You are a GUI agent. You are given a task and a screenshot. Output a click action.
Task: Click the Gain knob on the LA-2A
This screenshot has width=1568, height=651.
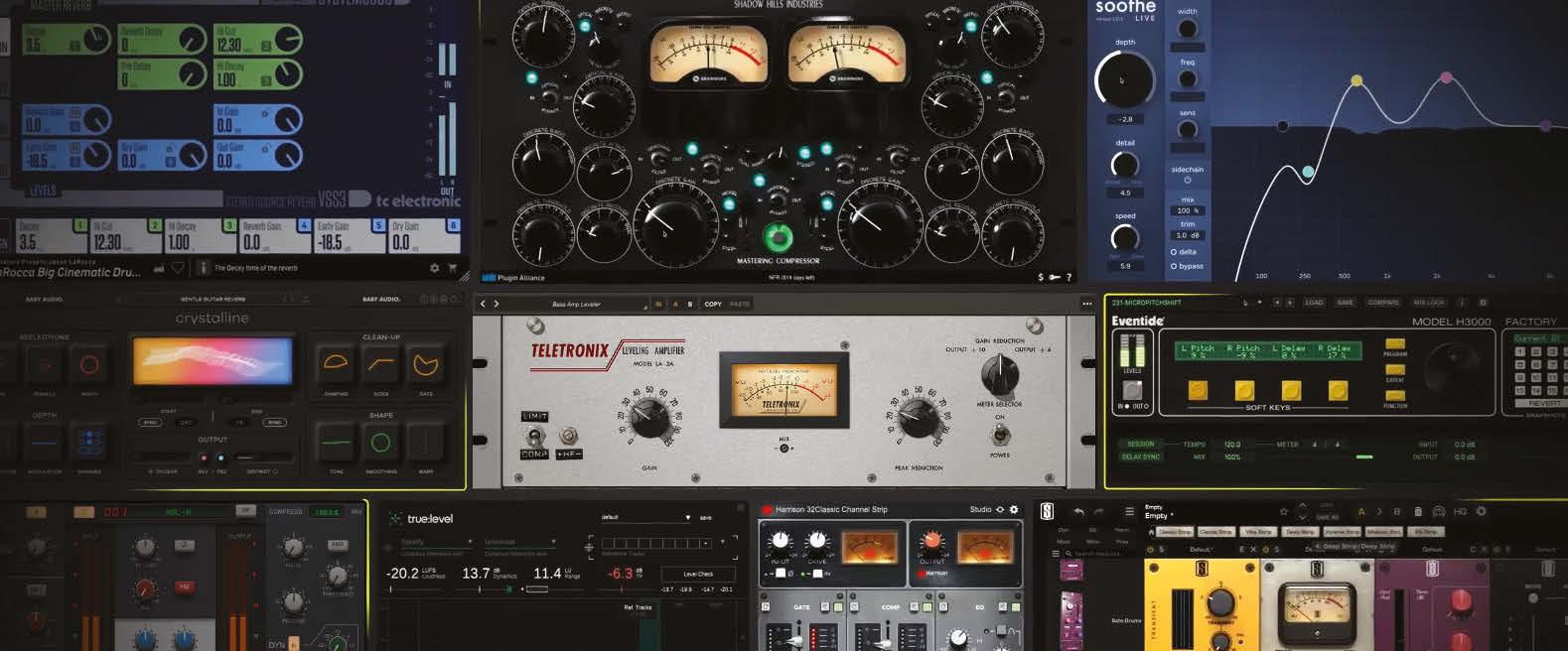pos(649,418)
